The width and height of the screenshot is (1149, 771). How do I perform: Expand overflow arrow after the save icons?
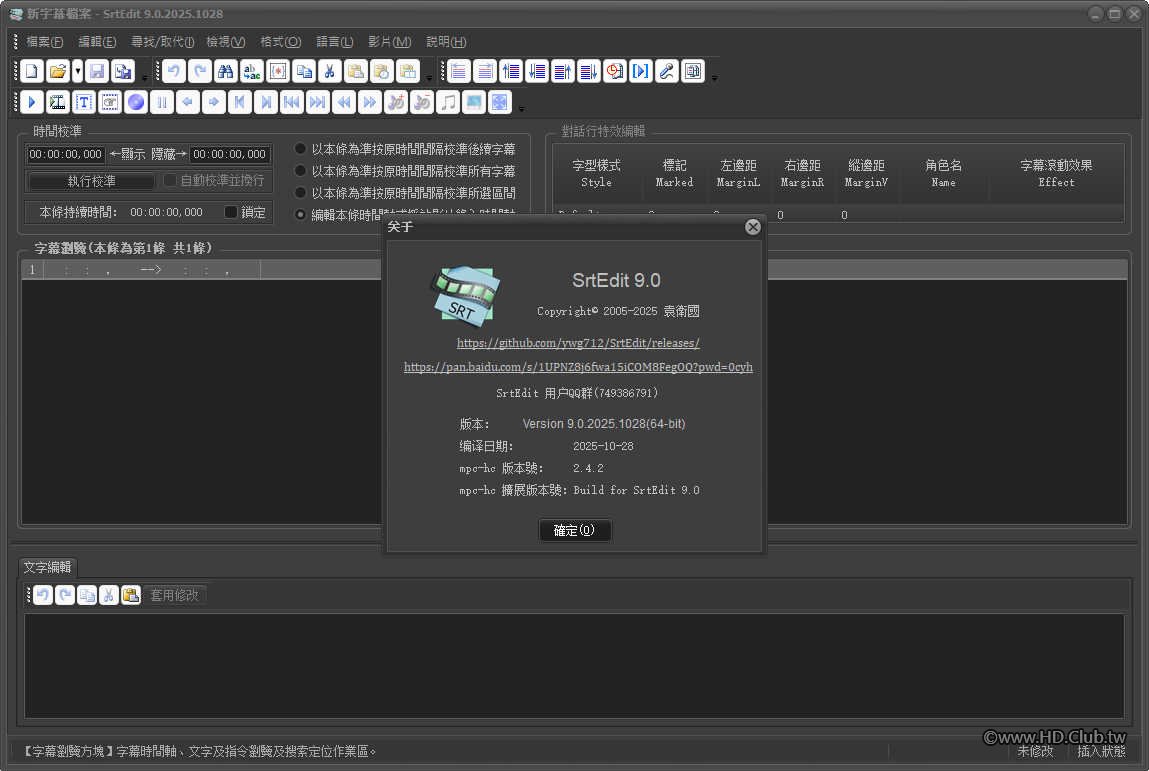click(144, 77)
